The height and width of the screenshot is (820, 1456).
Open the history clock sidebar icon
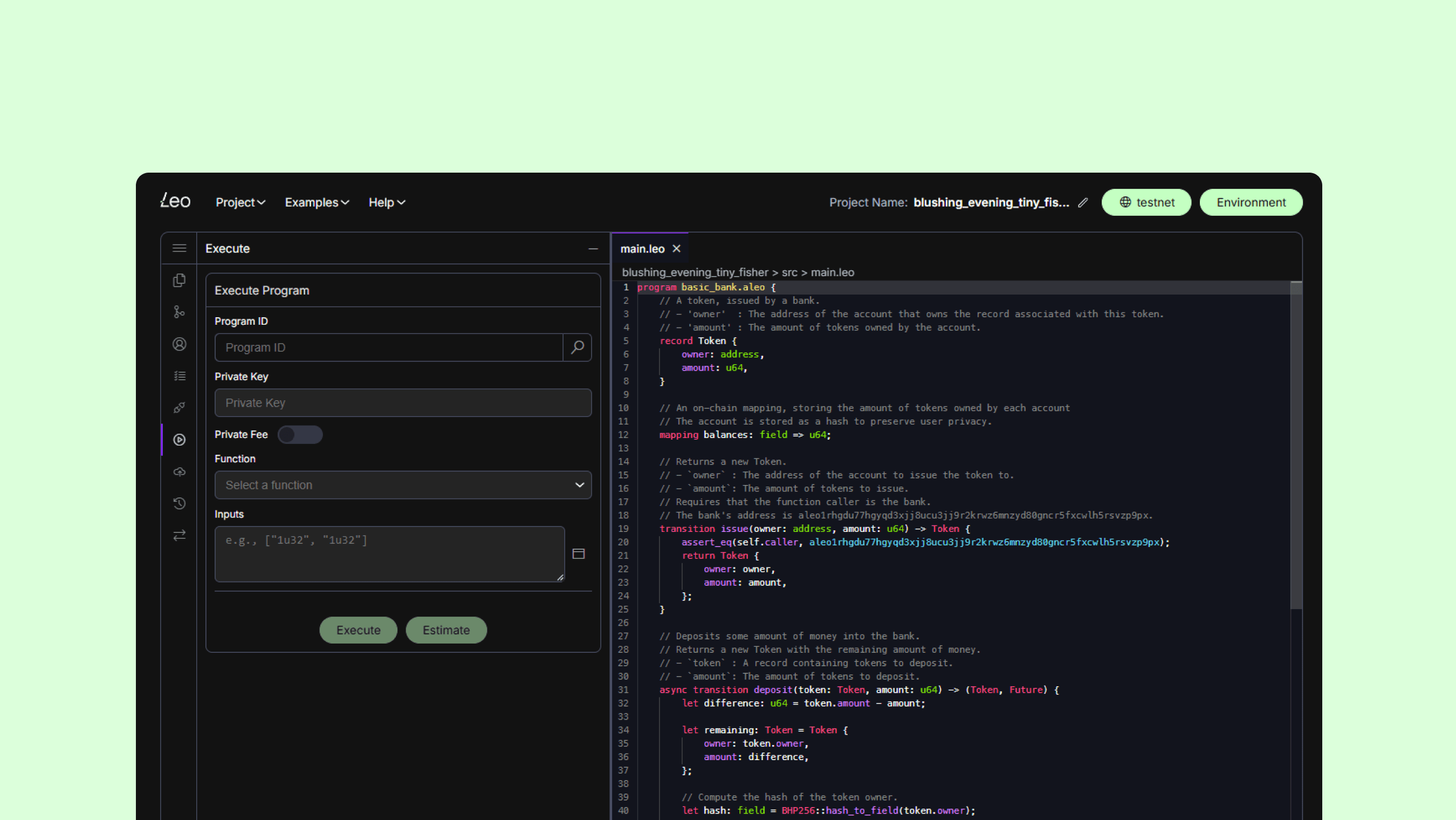(179, 503)
